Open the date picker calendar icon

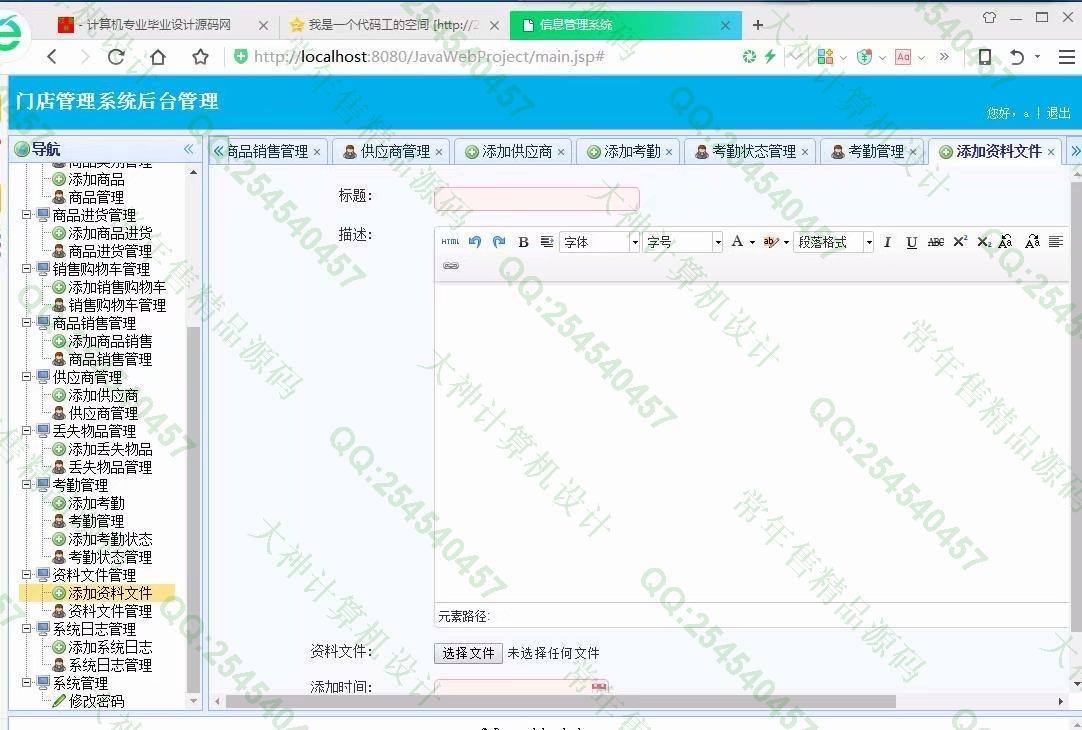click(x=599, y=687)
